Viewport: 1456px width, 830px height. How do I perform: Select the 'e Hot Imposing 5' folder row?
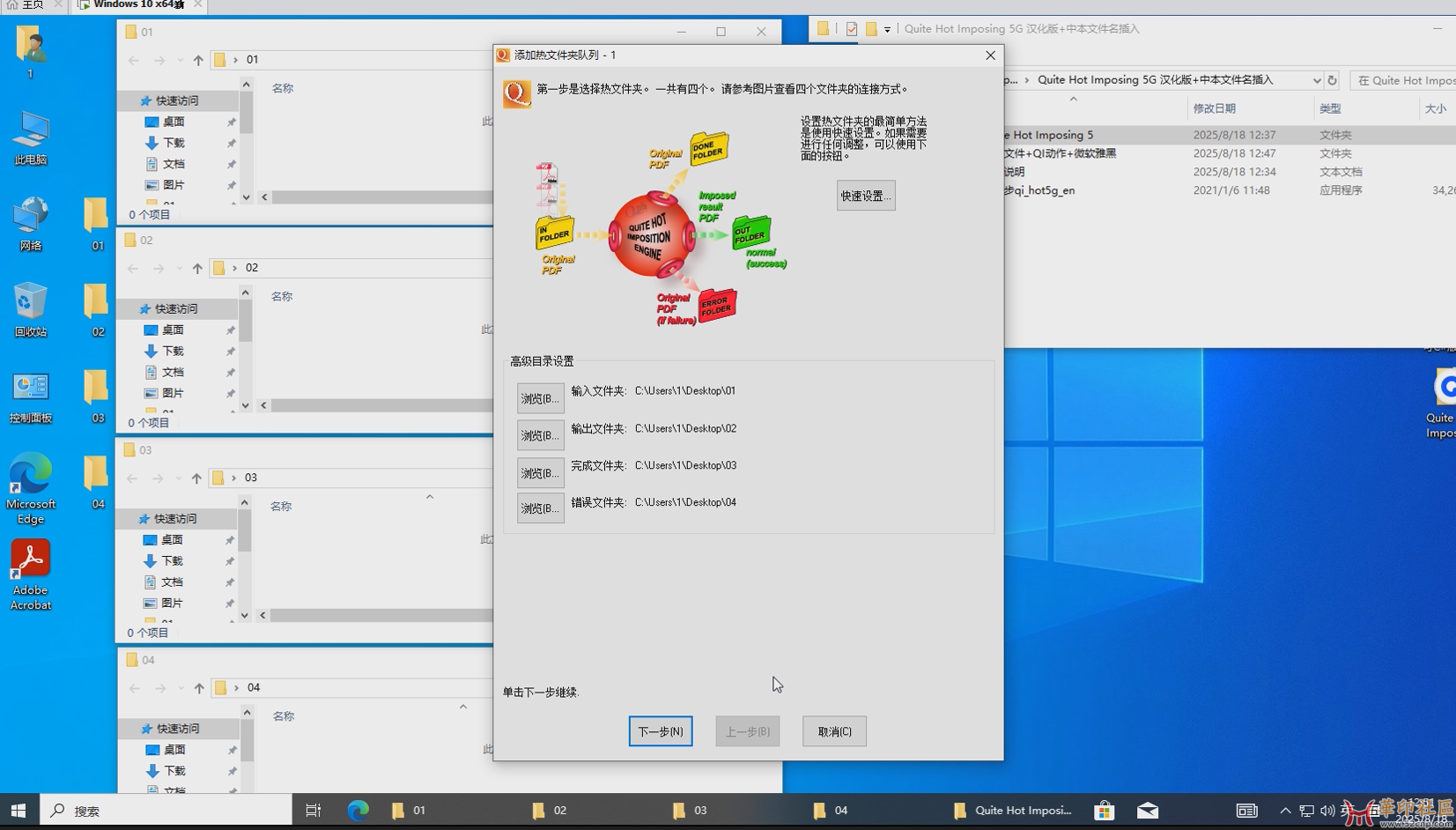[1230, 135]
